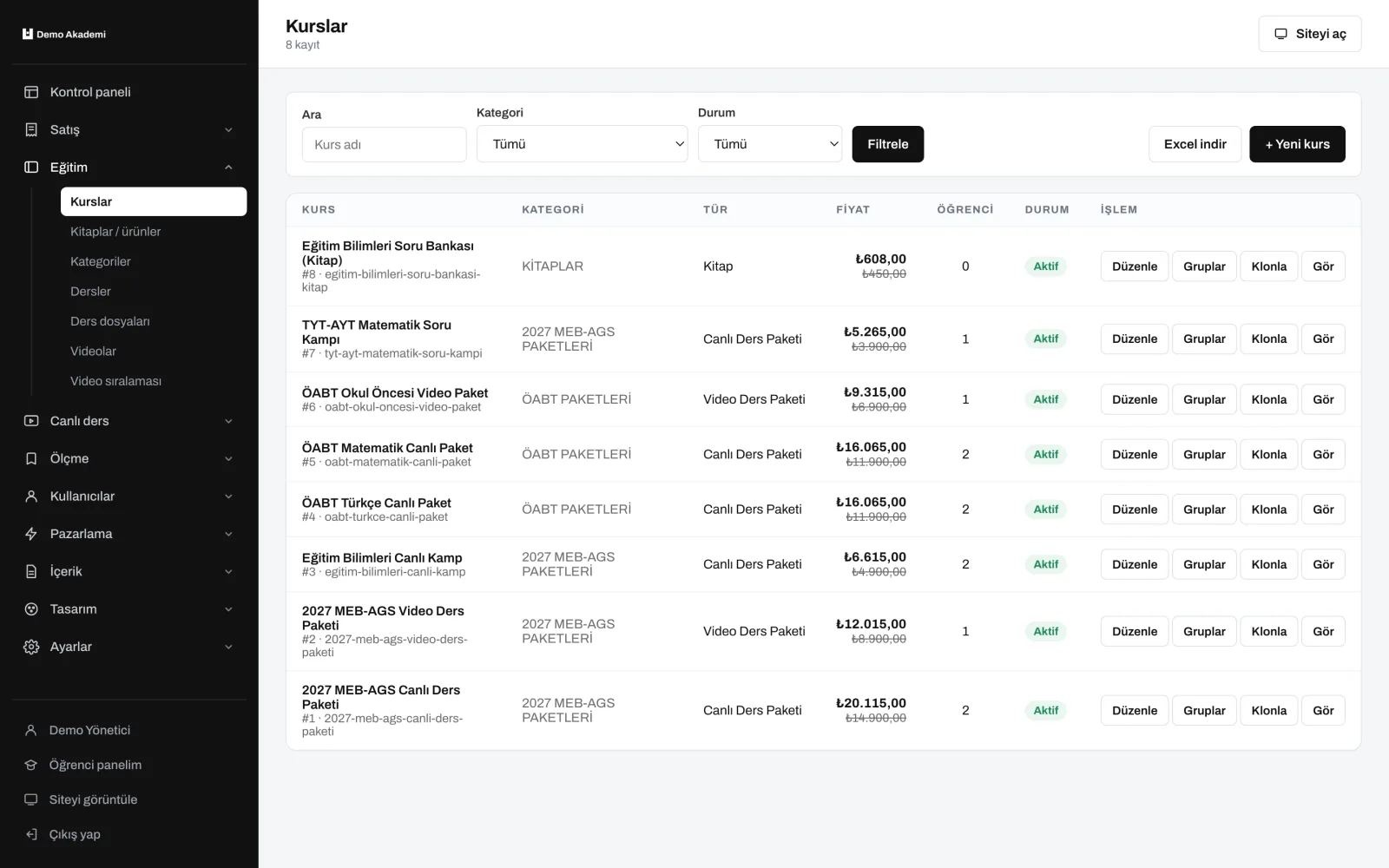This screenshot has height=868, width=1389.
Task: Click the Ölçme bookmark icon
Action: point(31,458)
